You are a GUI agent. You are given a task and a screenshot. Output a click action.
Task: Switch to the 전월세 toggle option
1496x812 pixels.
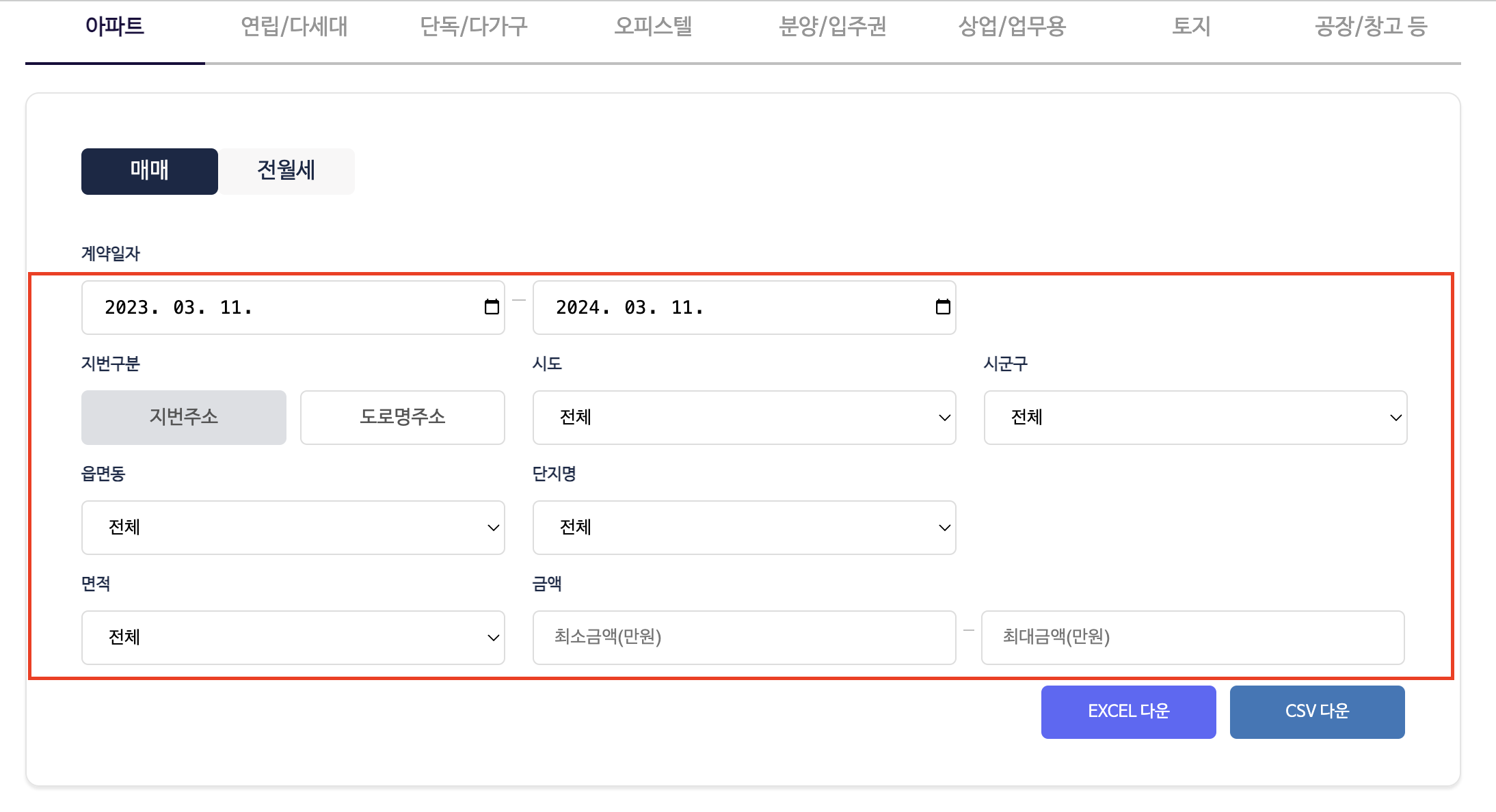(x=286, y=171)
